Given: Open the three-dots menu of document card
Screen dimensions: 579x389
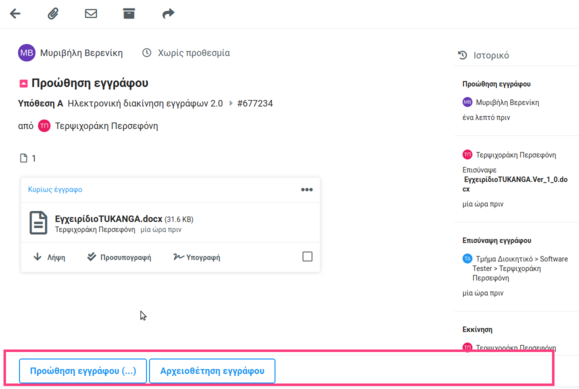Looking at the screenshot, I should click(x=307, y=190).
